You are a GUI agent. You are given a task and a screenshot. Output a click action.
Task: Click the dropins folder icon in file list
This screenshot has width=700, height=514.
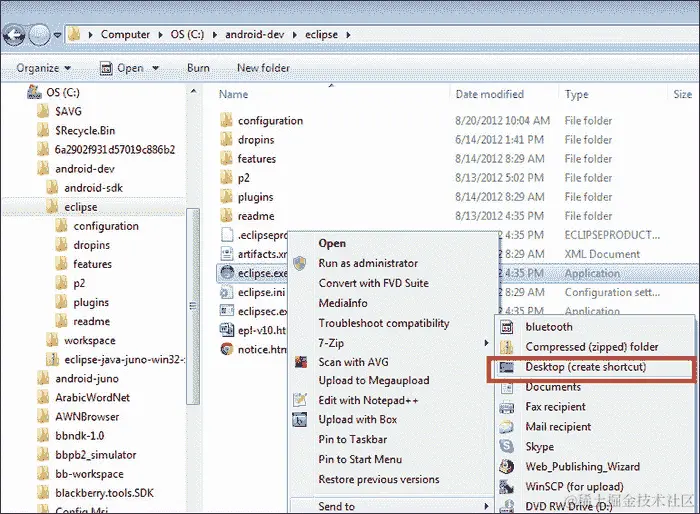point(226,139)
